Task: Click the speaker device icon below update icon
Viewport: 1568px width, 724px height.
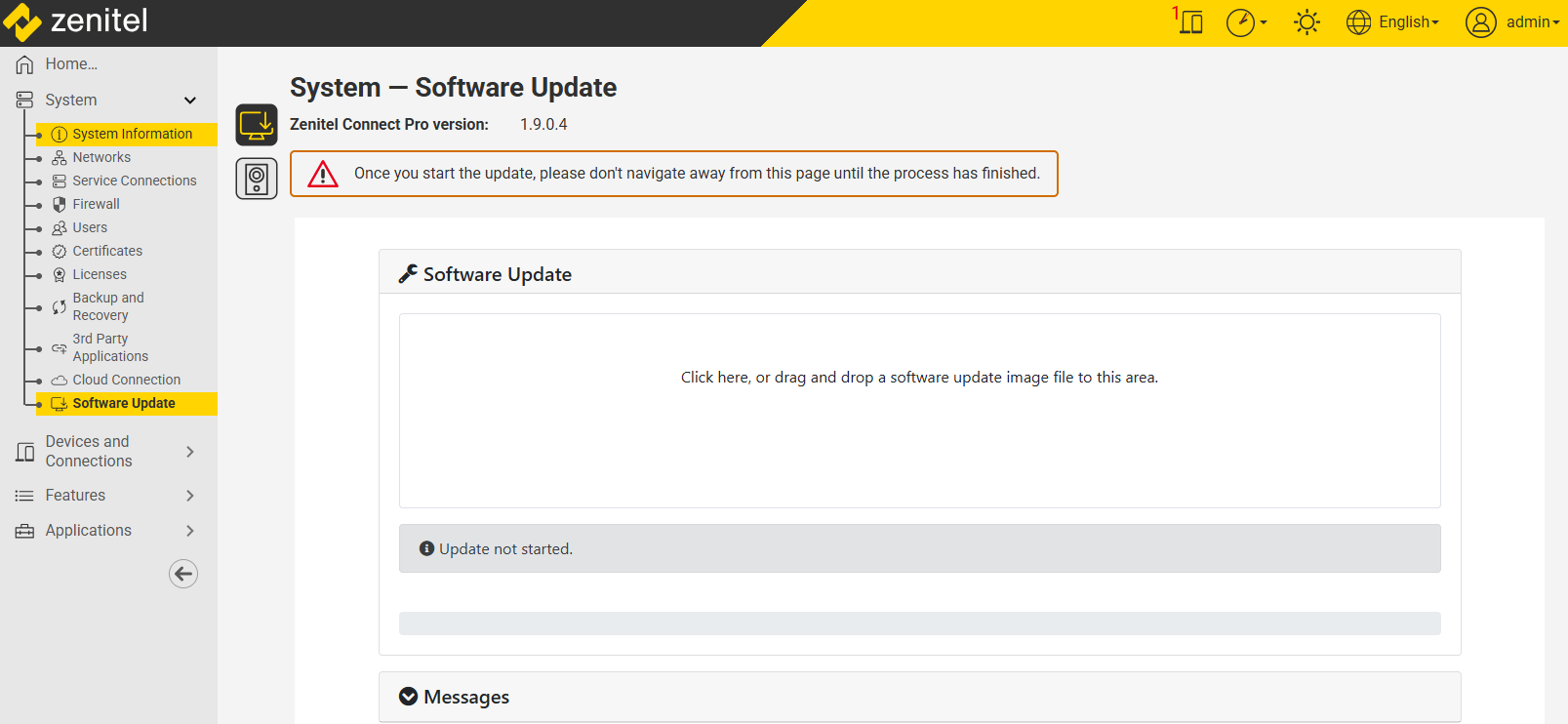Action: click(x=257, y=179)
